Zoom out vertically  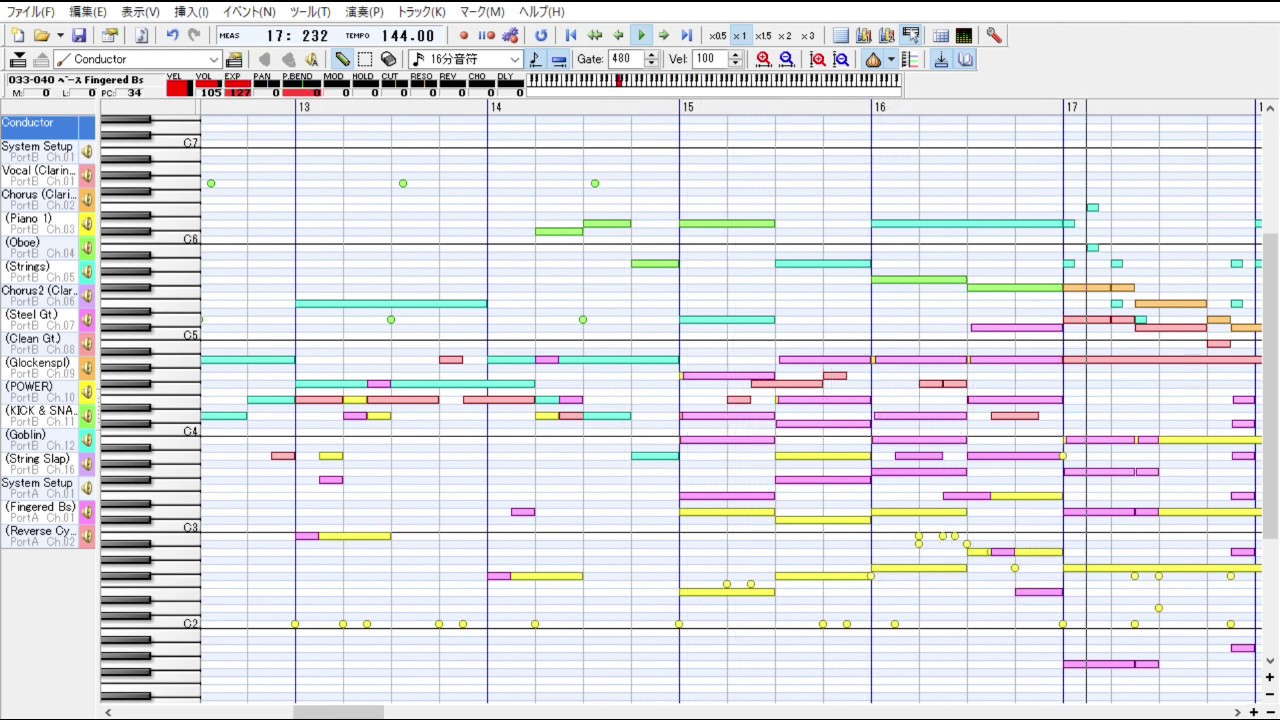tap(841, 59)
